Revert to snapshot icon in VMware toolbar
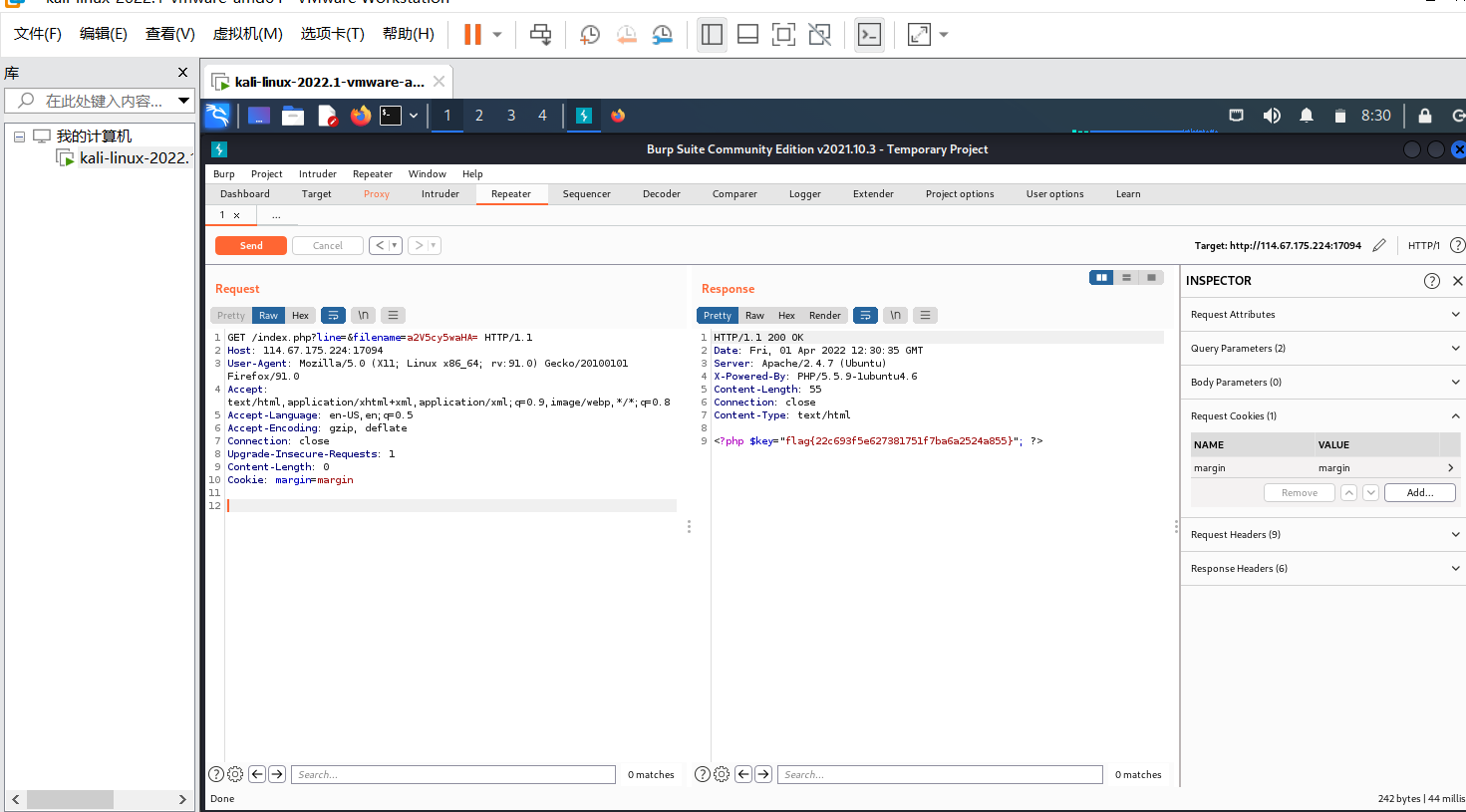The image size is (1466, 812). pyautogui.click(x=626, y=35)
